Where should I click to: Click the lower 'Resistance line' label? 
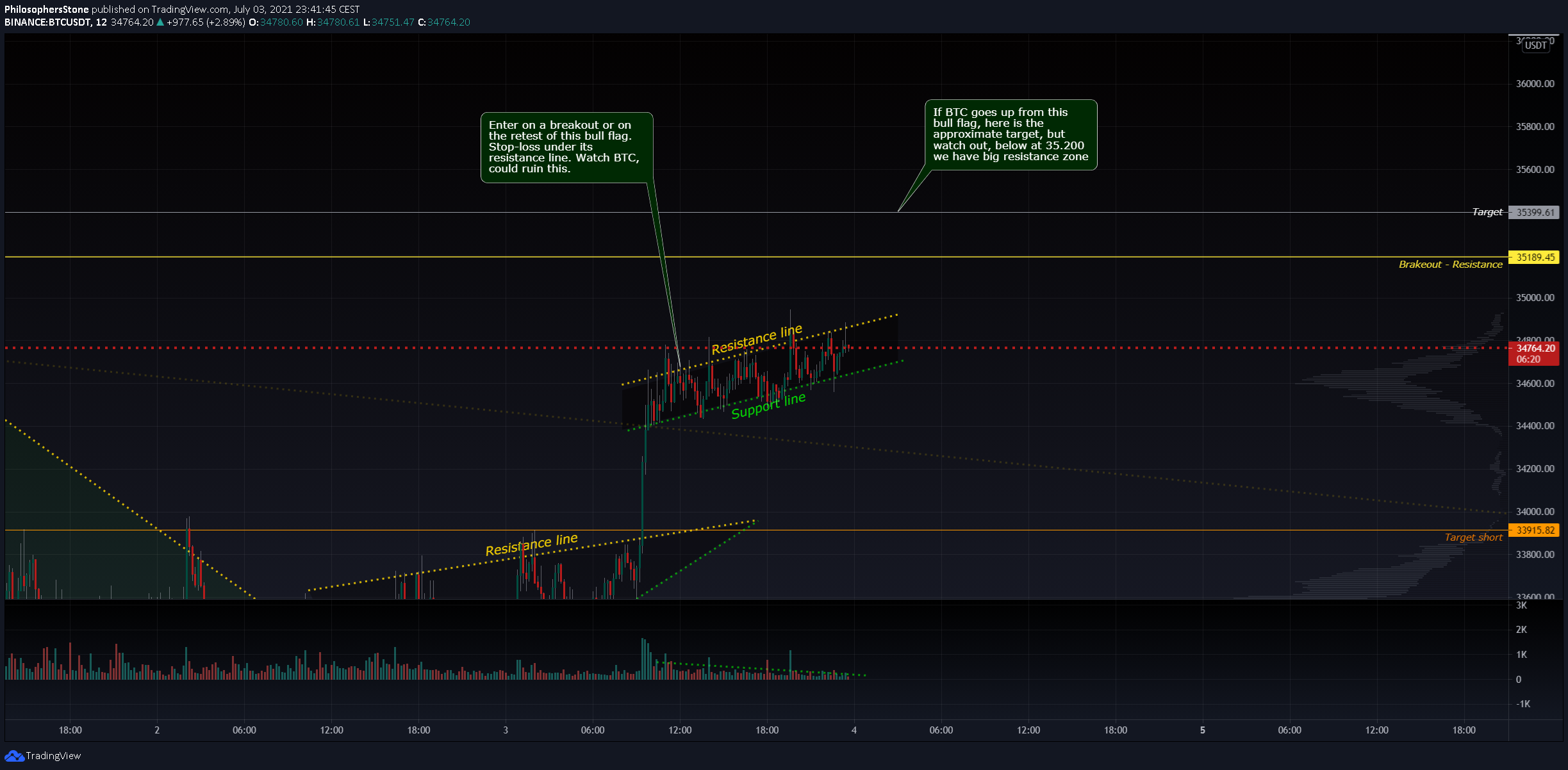point(532,545)
